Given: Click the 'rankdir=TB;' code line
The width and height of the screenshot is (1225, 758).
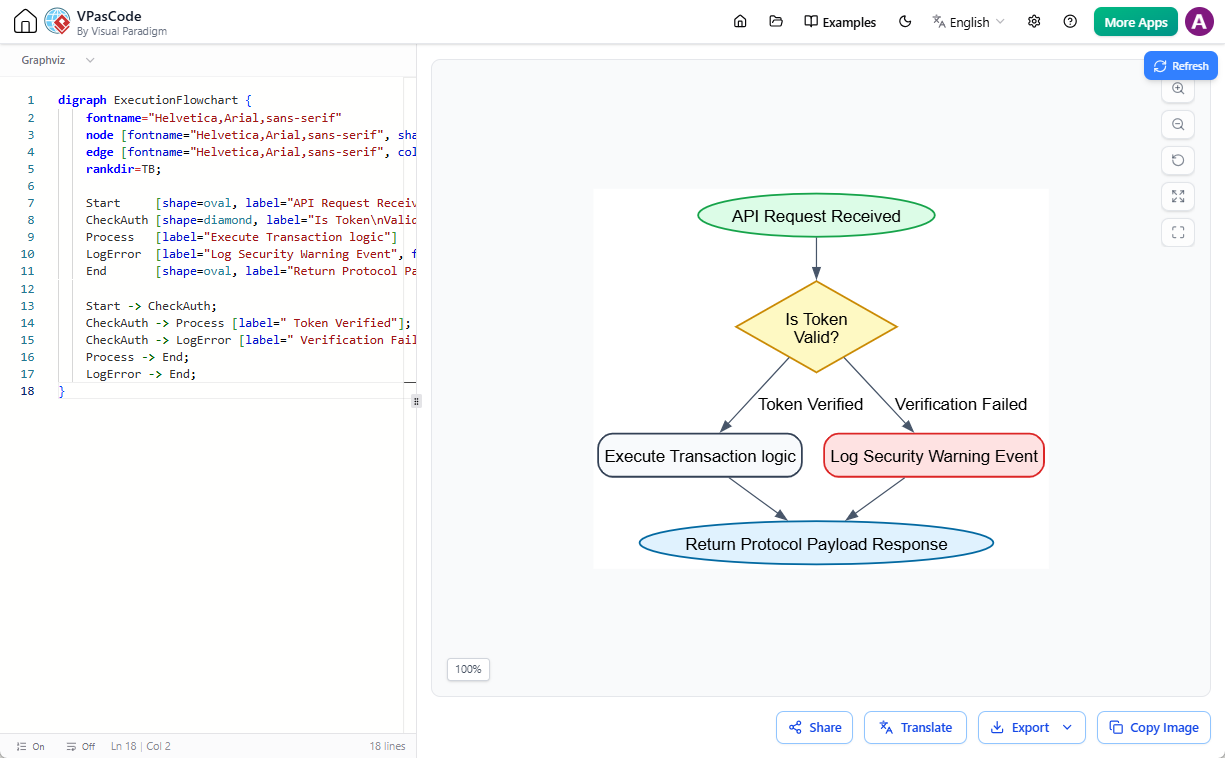Looking at the screenshot, I should coord(123,169).
